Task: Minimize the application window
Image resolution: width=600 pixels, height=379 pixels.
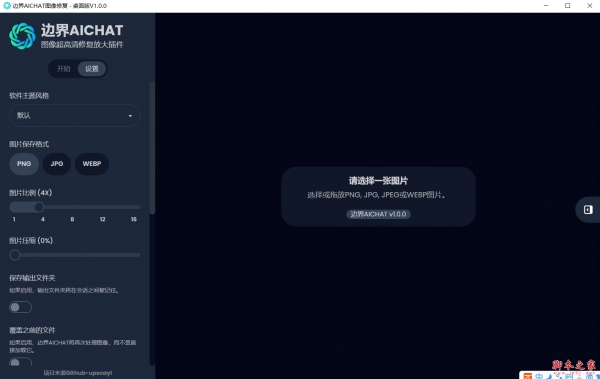Action: [546, 6]
